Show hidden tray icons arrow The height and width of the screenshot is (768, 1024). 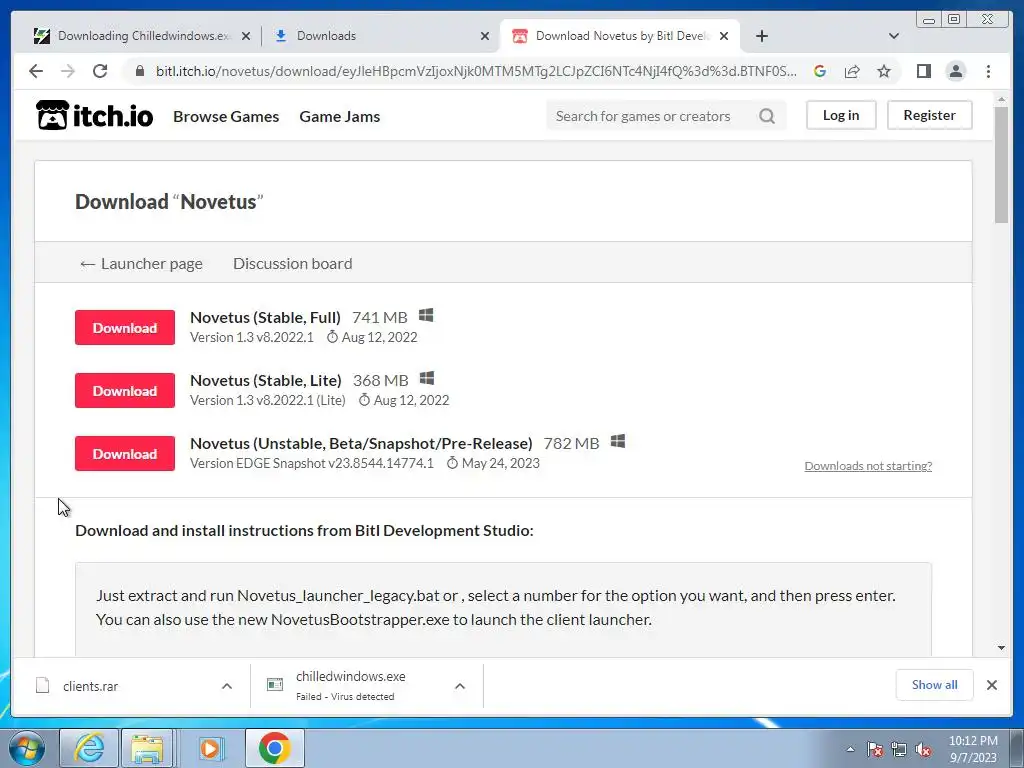850,749
